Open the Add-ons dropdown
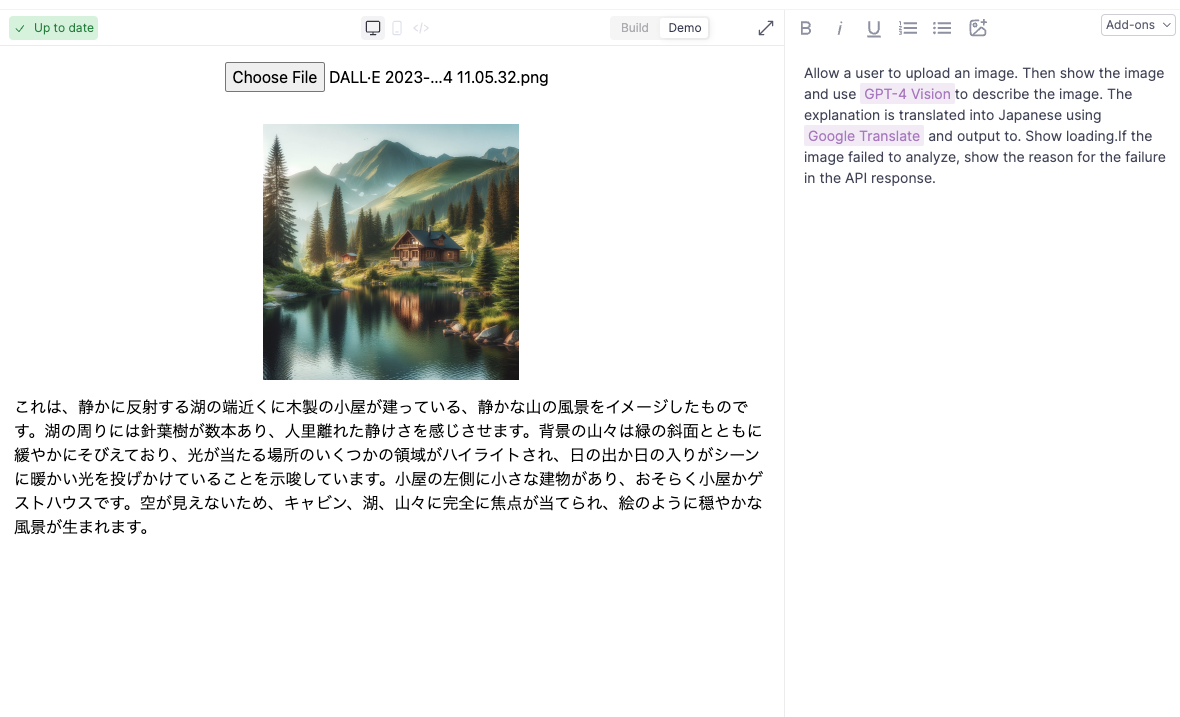Screen dimensions: 1180x717 [1138, 25]
